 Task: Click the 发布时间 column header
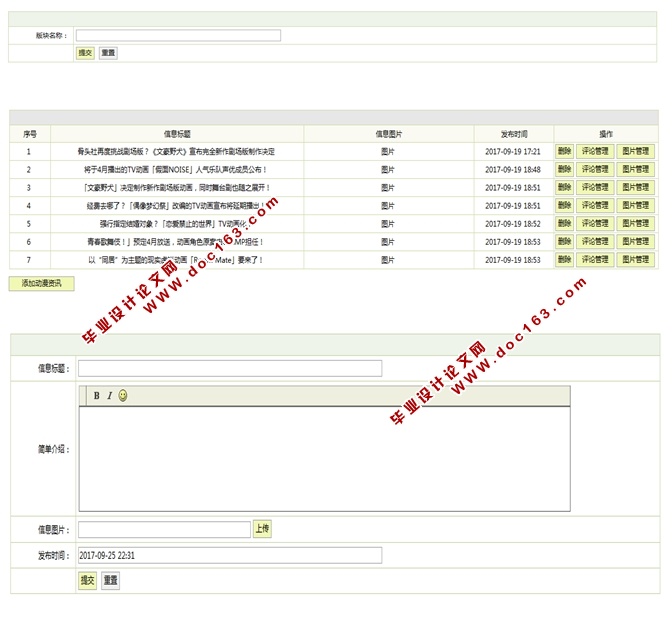point(514,134)
